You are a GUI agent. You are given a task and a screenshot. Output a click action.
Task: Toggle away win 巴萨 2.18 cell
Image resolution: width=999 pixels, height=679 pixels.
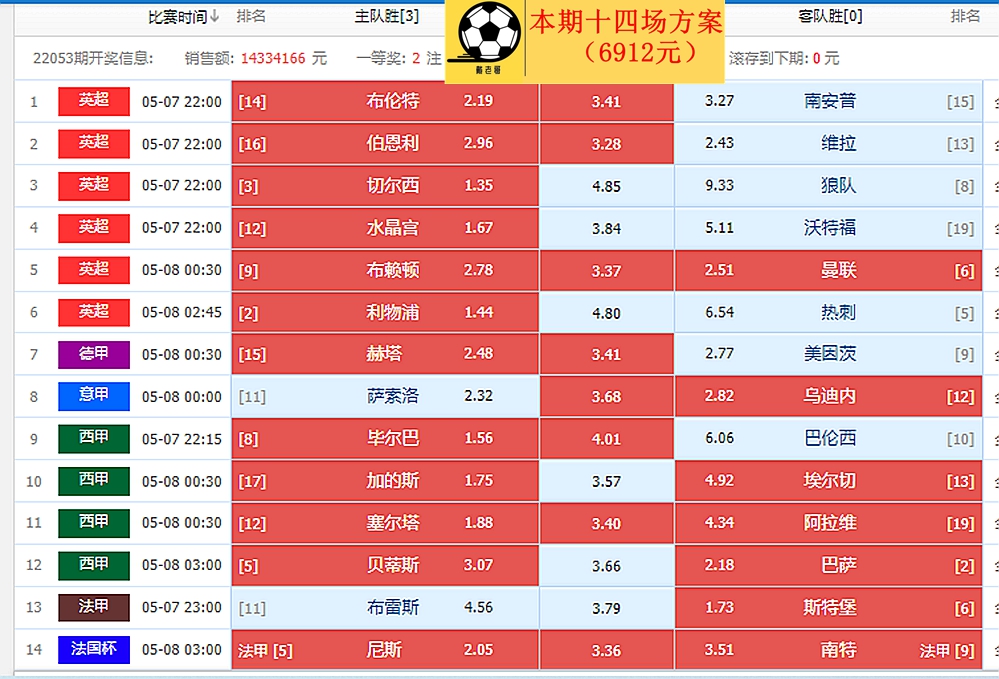click(828, 565)
